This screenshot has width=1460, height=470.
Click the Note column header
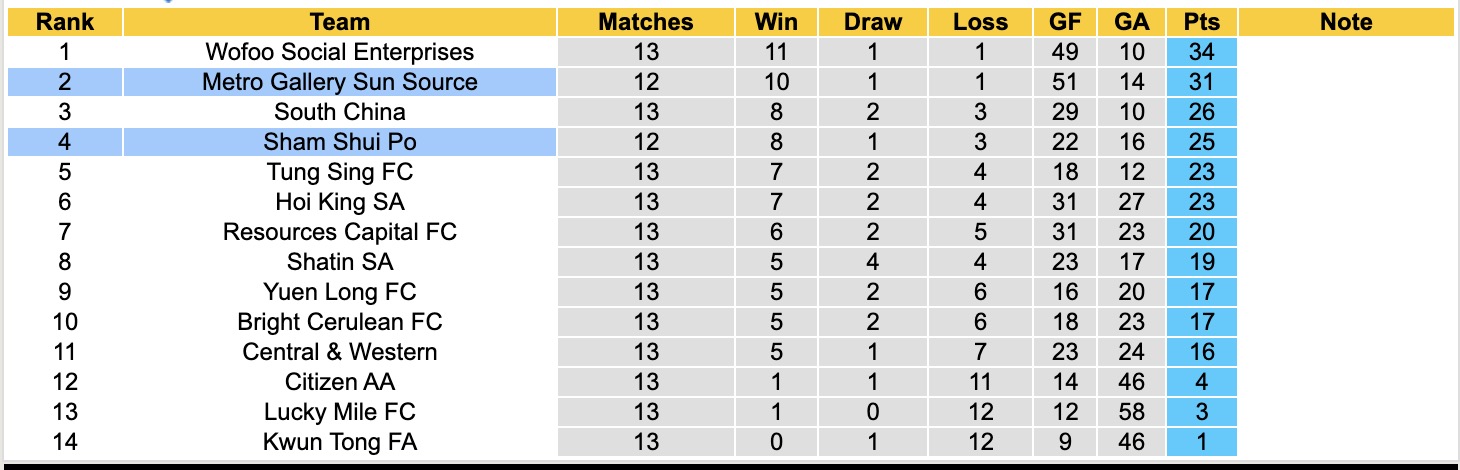pyautogui.click(x=1346, y=22)
